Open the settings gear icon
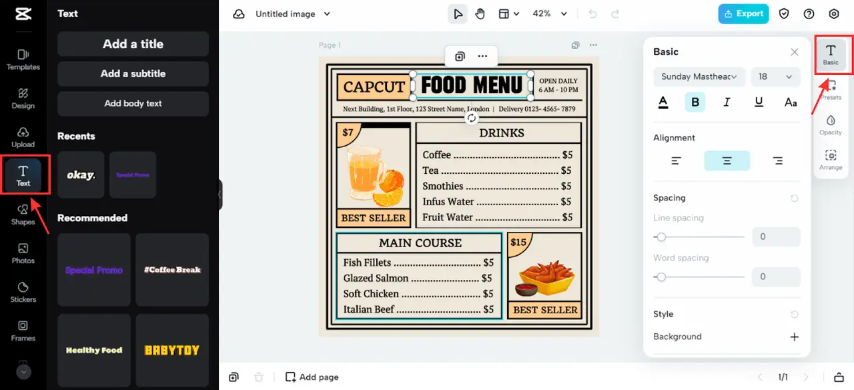 (x=834, y=14)
